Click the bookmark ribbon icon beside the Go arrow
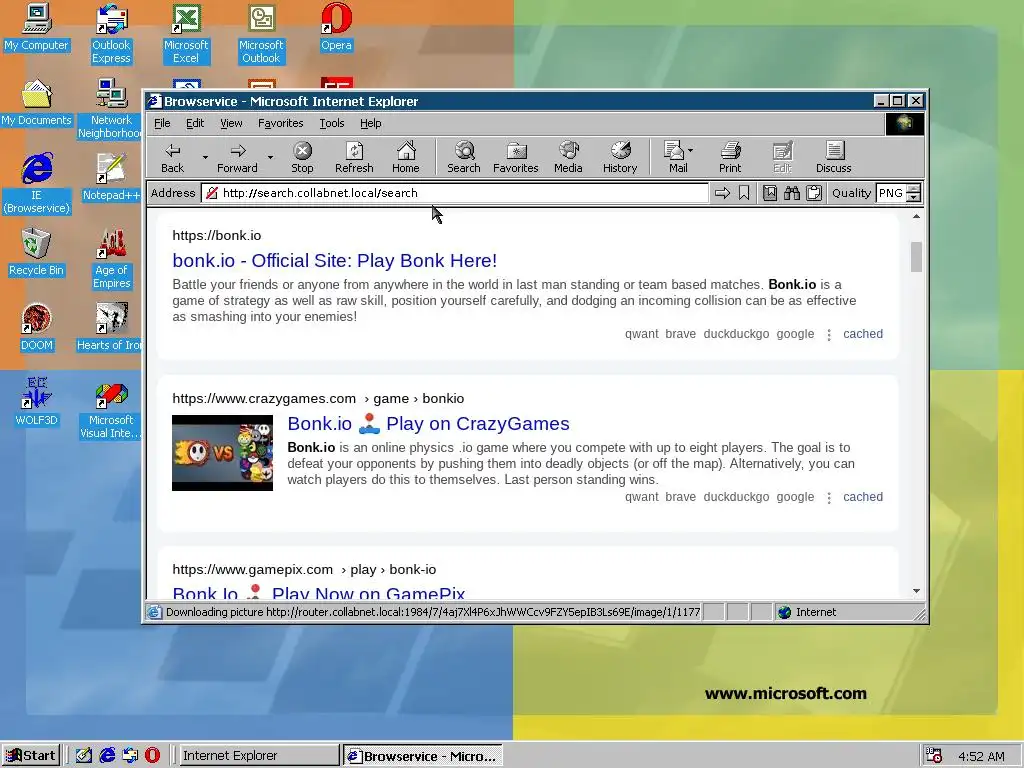 tap(744, 193)
